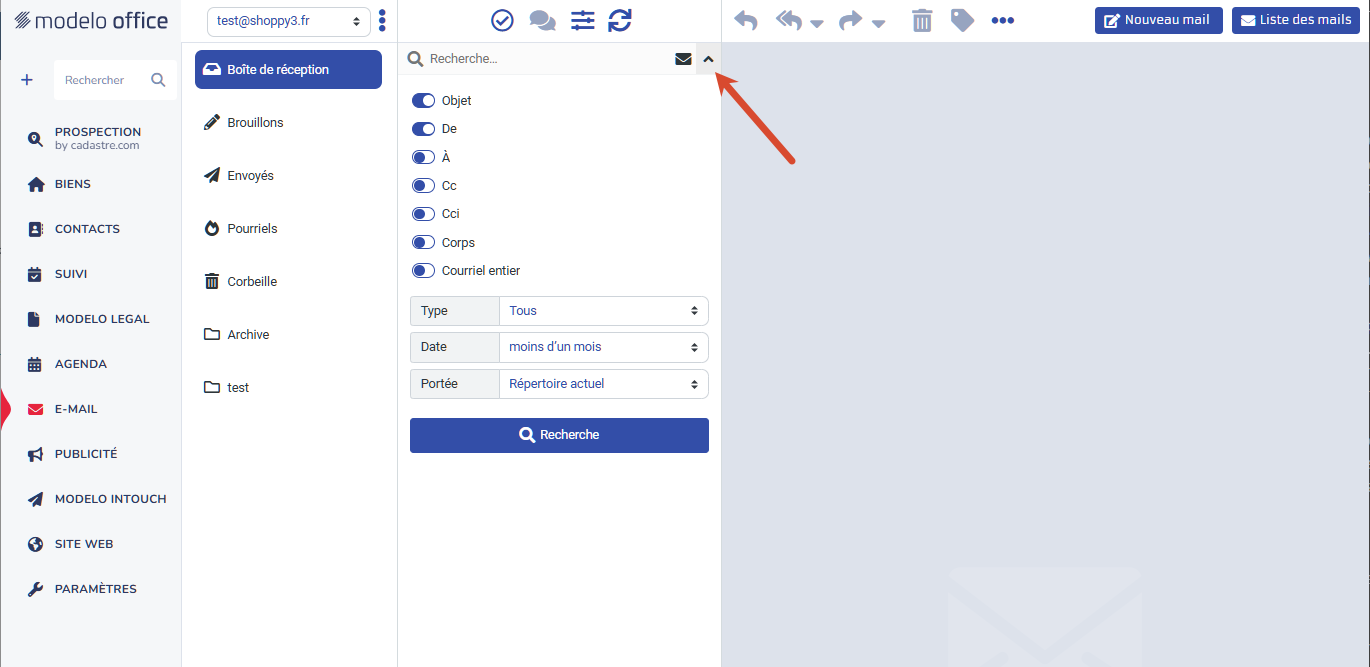Click the mail Recherche... search field

pos(548,59)
